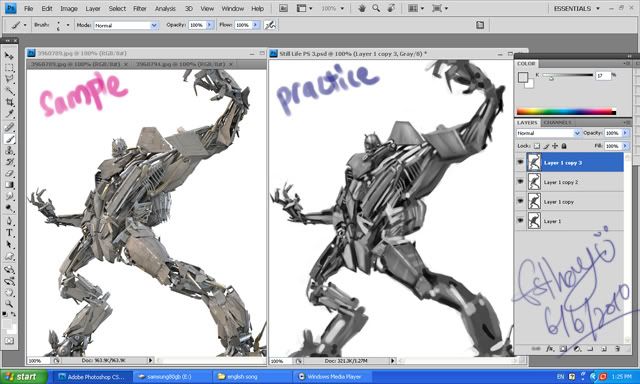Open layer Opacity slider arrow
Viewport: 640px width, 384px height.
point(625,133)
